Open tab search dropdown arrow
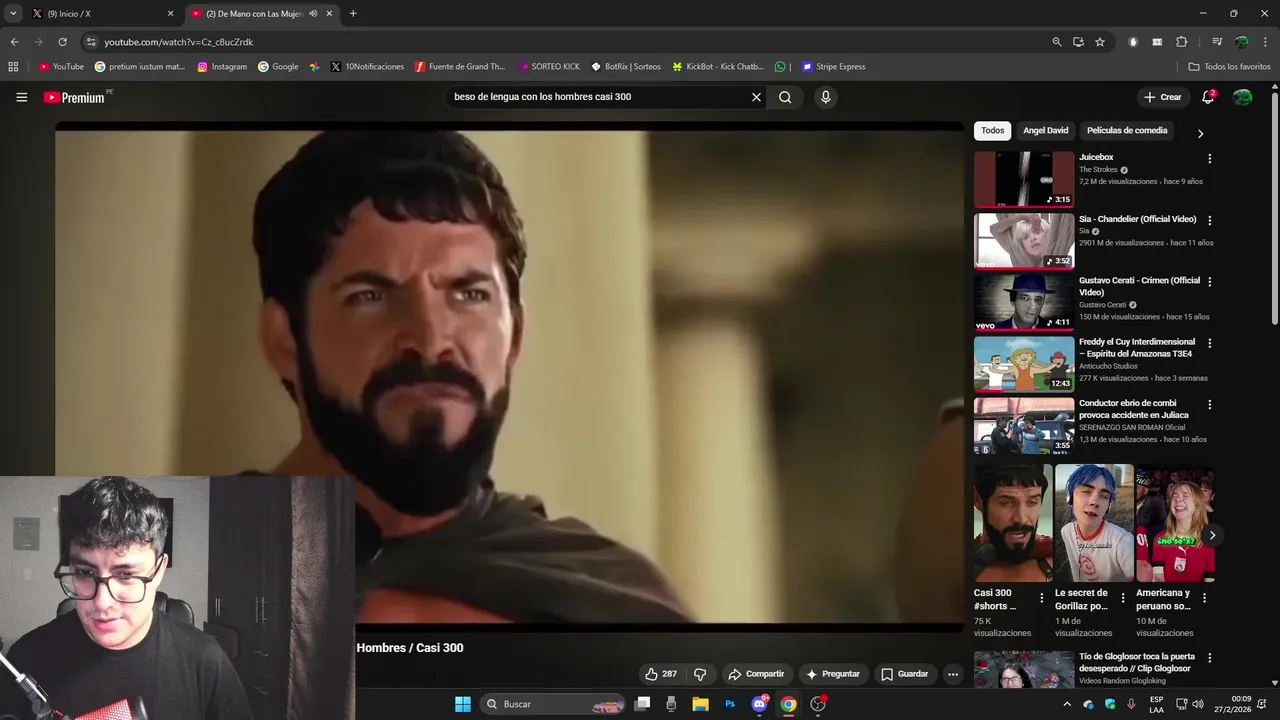1280x720 pixels. [x=13, y=14]
